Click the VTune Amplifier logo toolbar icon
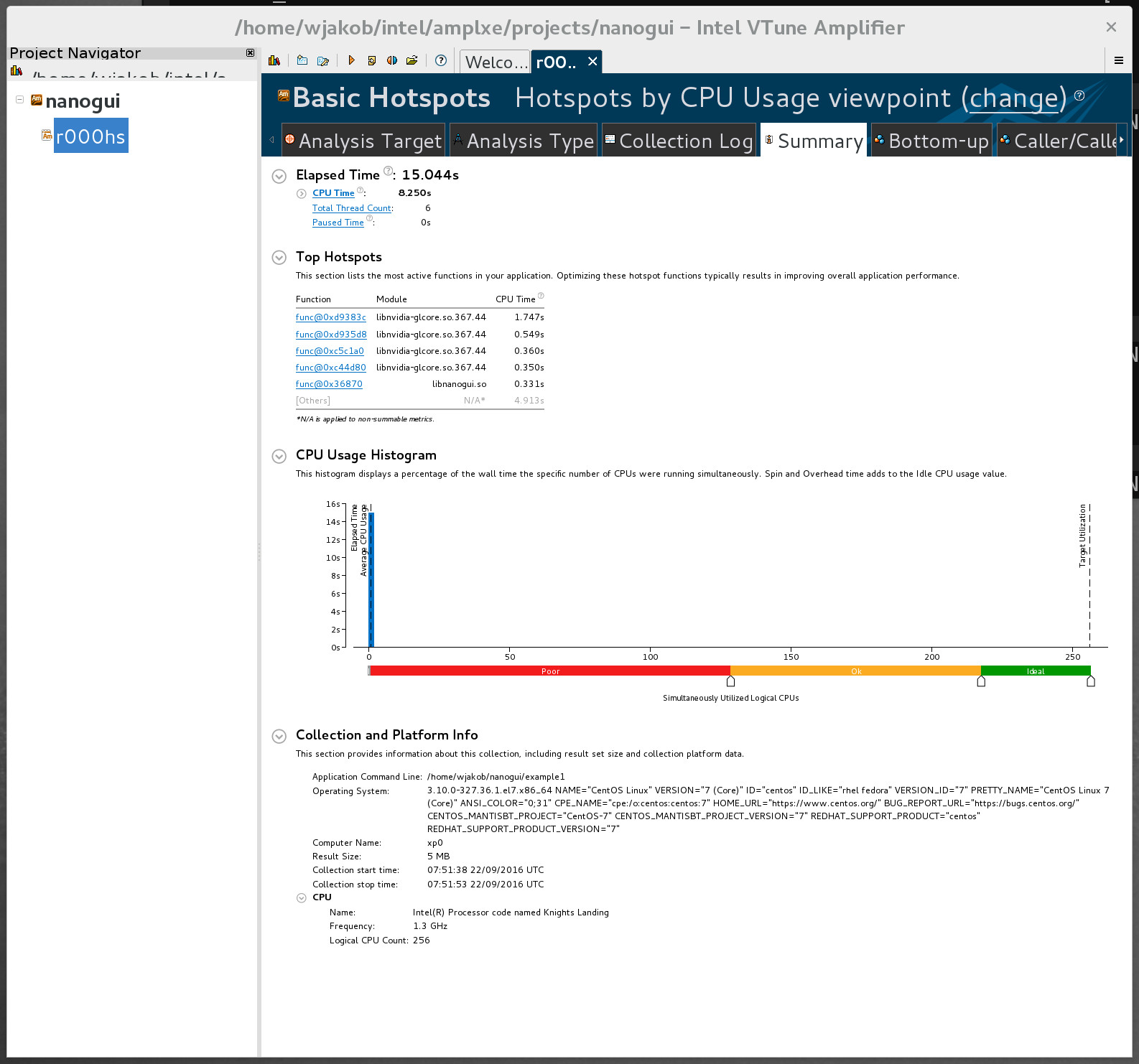This screenshot has height=1064, width=1139. (x=274, y=61)
